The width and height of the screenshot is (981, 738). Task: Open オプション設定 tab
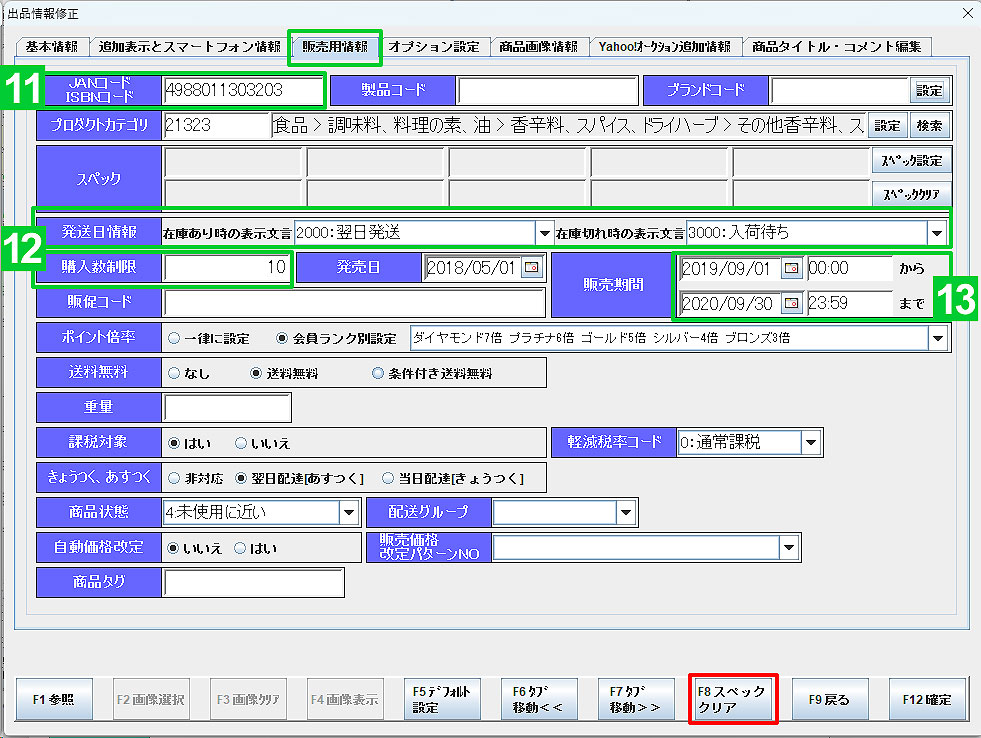tap(434, 47)
